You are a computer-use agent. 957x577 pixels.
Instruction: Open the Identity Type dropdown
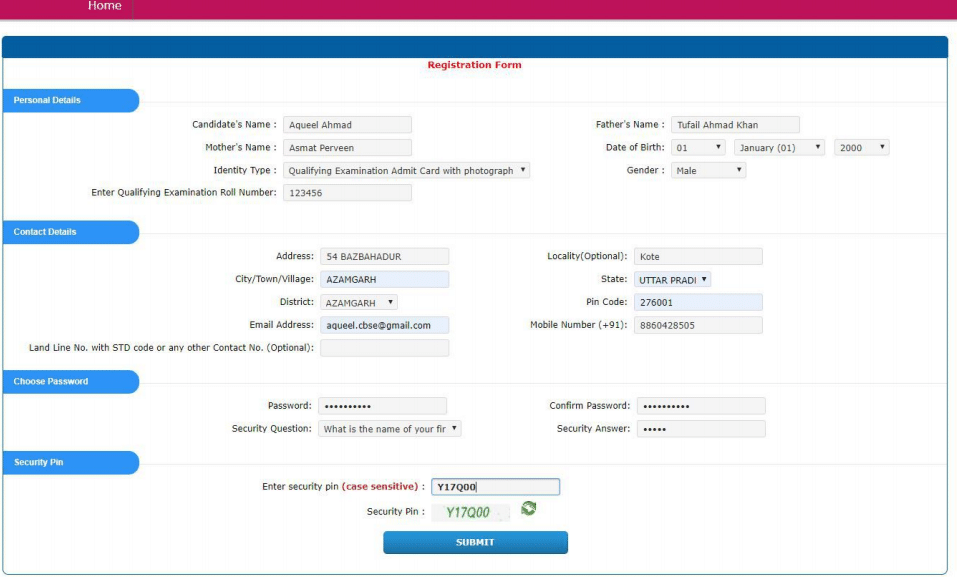click(406, 171)
